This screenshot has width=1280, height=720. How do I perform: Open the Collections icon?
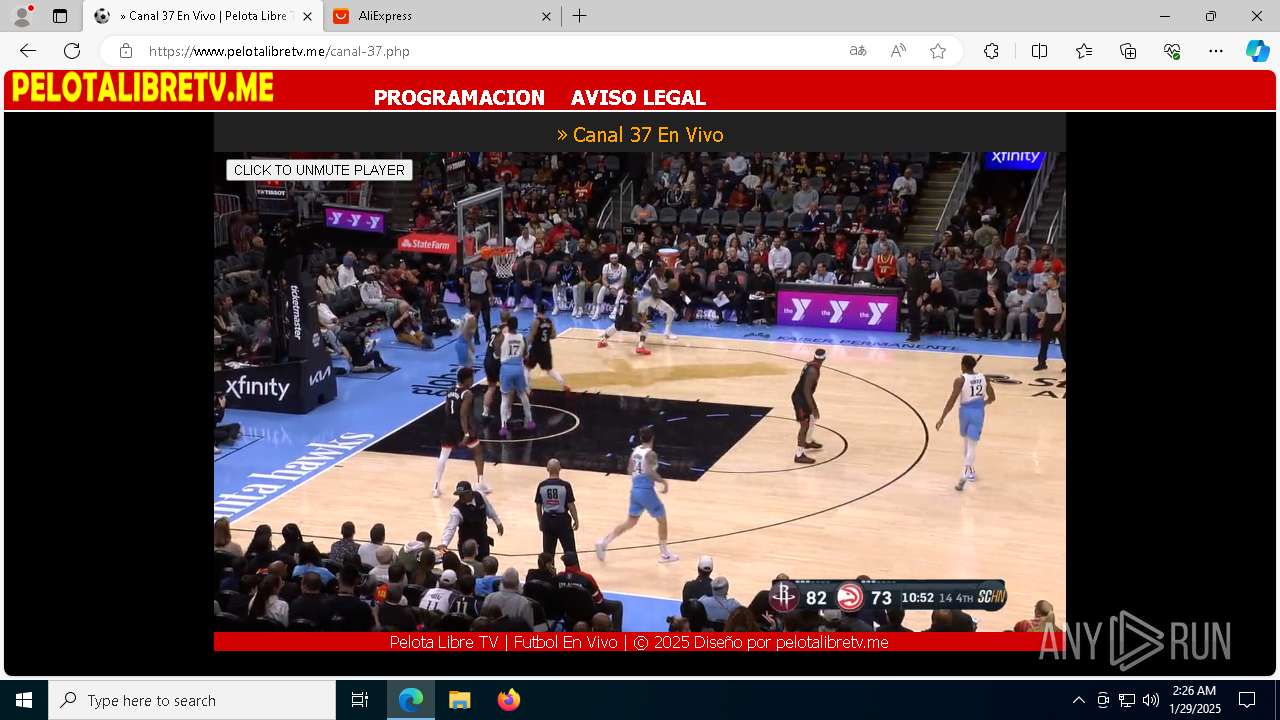click(x=1128, y=51)
